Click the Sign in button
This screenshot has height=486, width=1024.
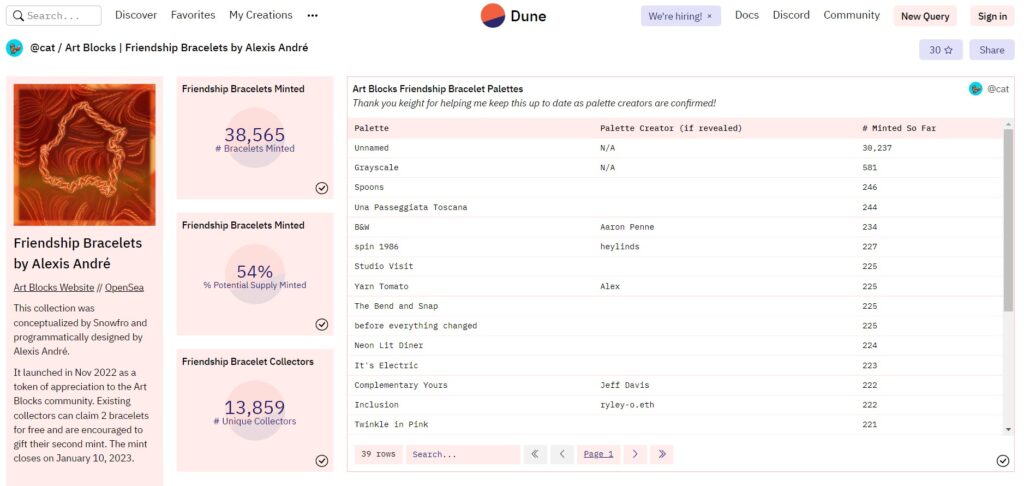(992, 16)
